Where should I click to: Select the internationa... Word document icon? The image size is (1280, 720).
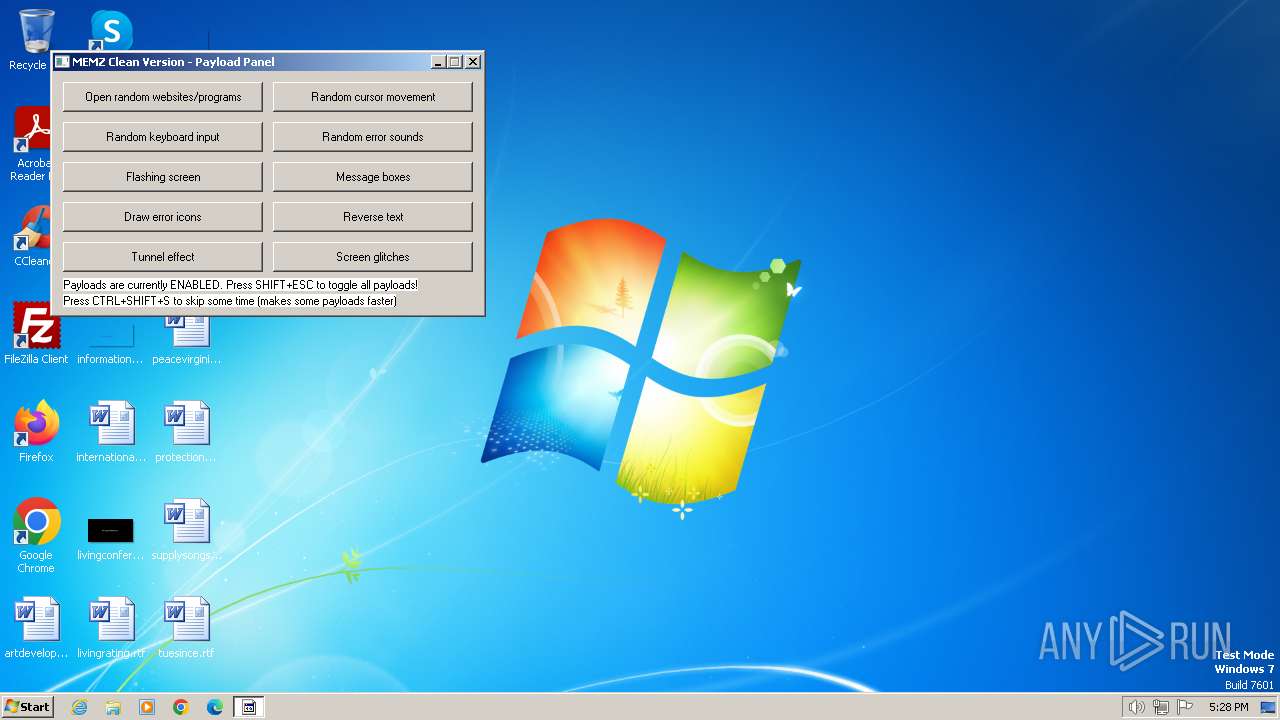(111, 432)
